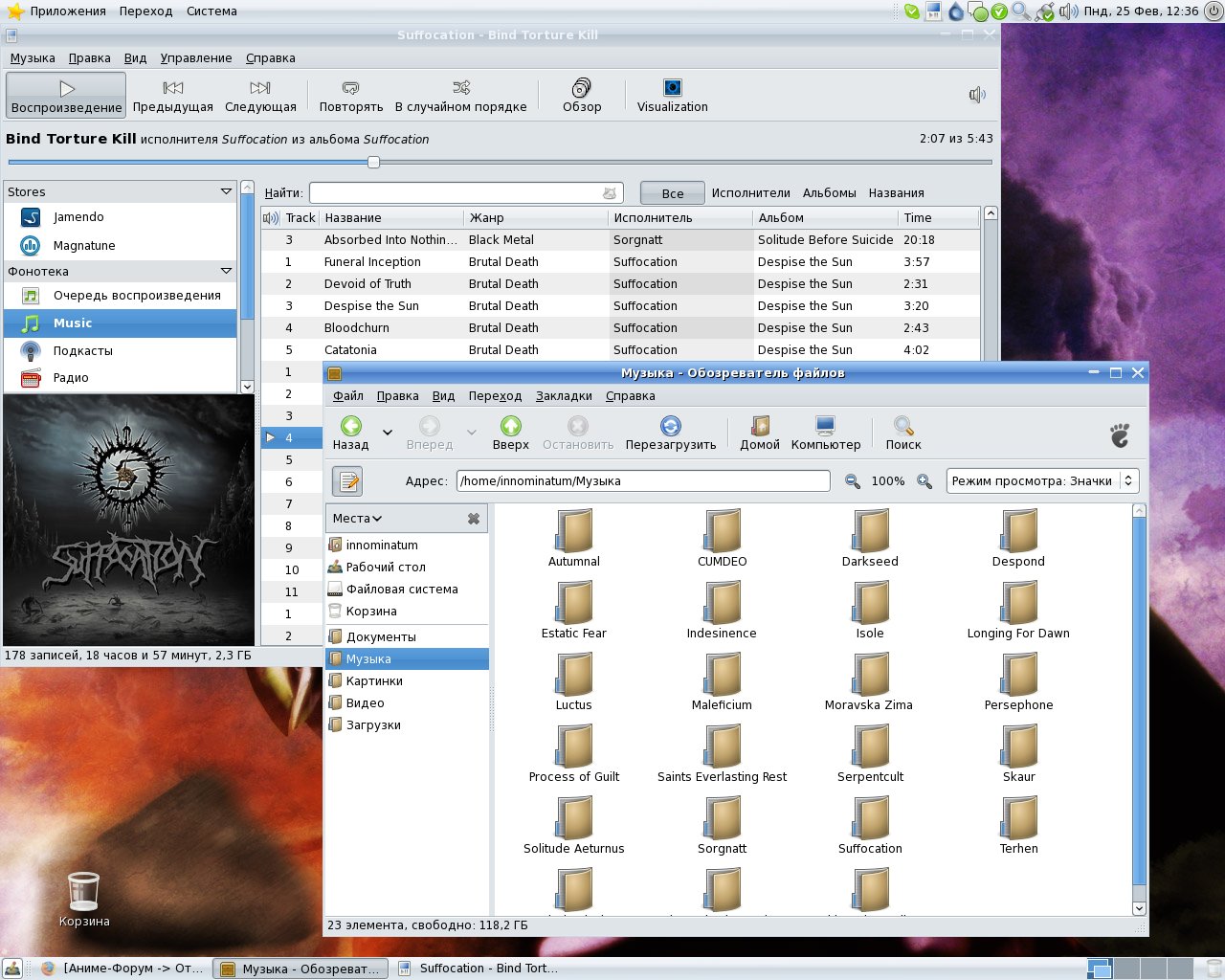Select the Estatic Fear folder

click(x=574, y=610)
